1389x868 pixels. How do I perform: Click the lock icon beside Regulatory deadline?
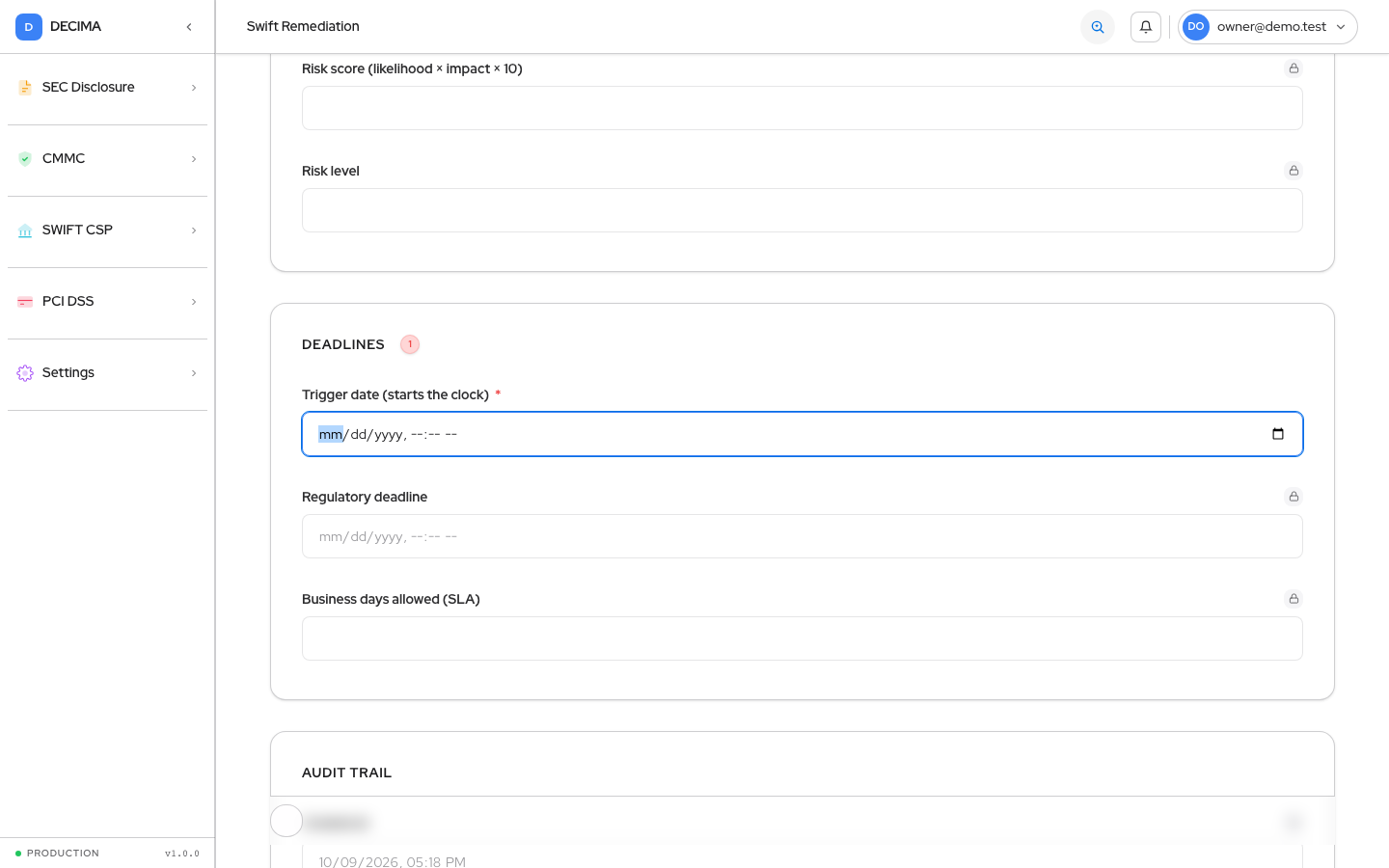1294,497
